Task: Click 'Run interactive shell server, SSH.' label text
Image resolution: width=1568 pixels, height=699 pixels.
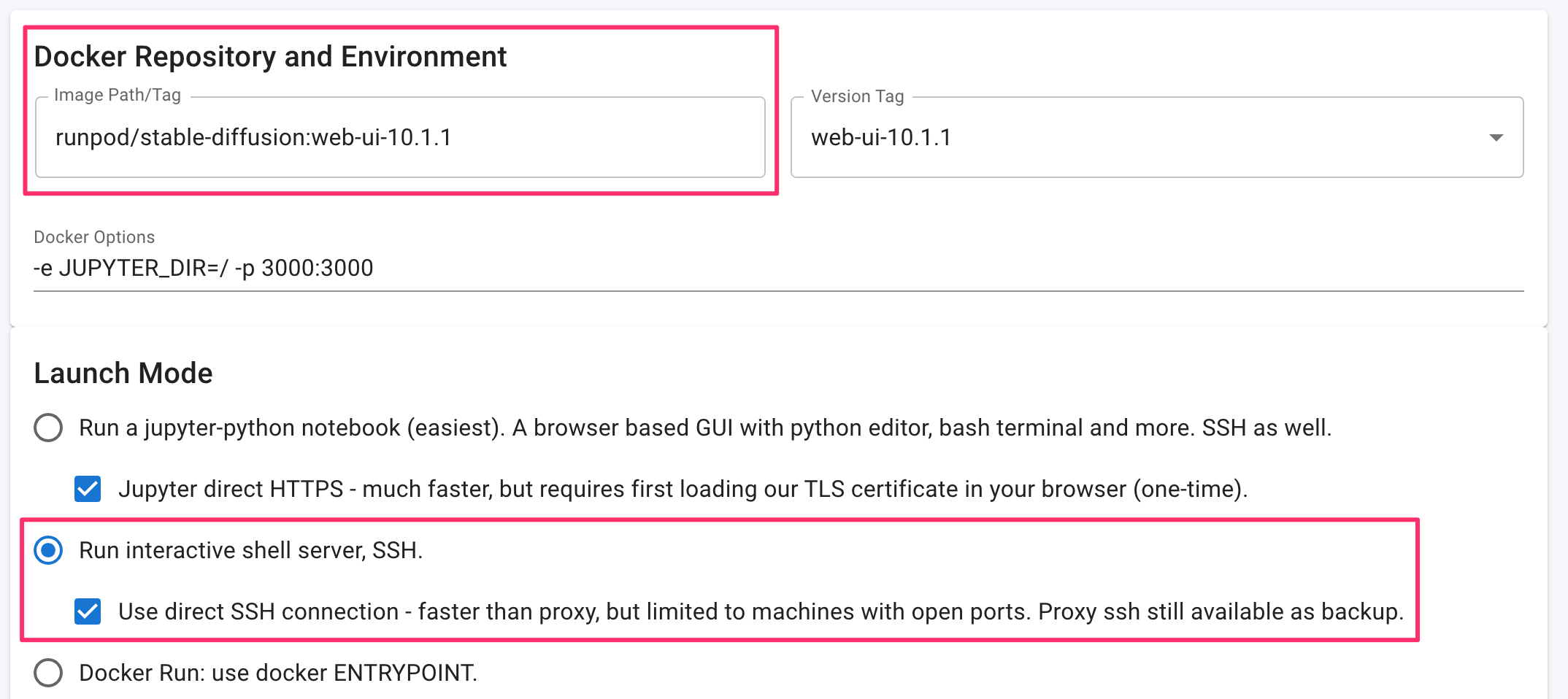Action: tap(250, 550)
